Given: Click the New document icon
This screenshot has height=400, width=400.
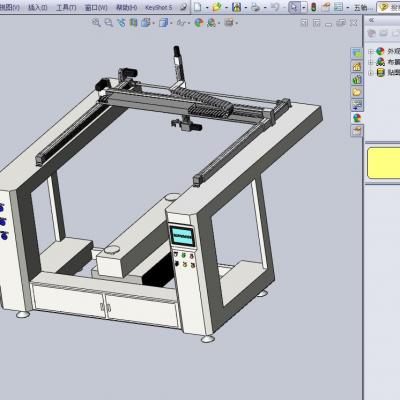Looking at the screenshot, I should tap(198, 7).
